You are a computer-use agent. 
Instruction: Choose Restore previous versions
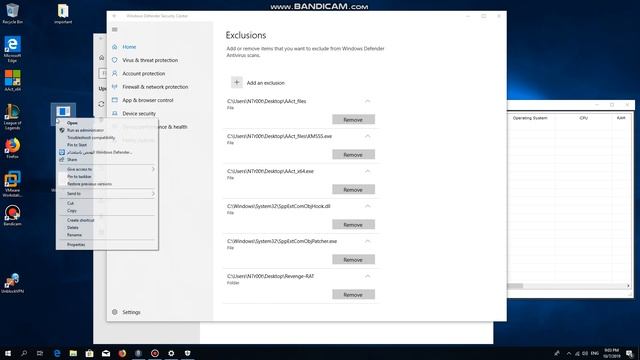[107, 184]
